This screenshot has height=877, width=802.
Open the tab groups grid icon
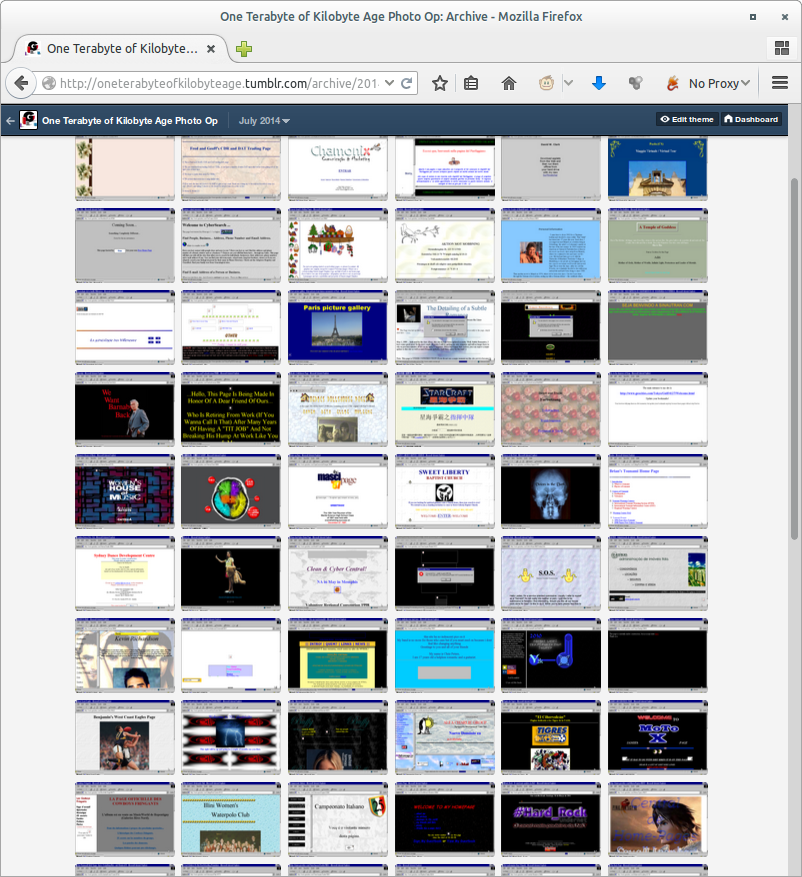pyautogui.click(x=780, y=48)
